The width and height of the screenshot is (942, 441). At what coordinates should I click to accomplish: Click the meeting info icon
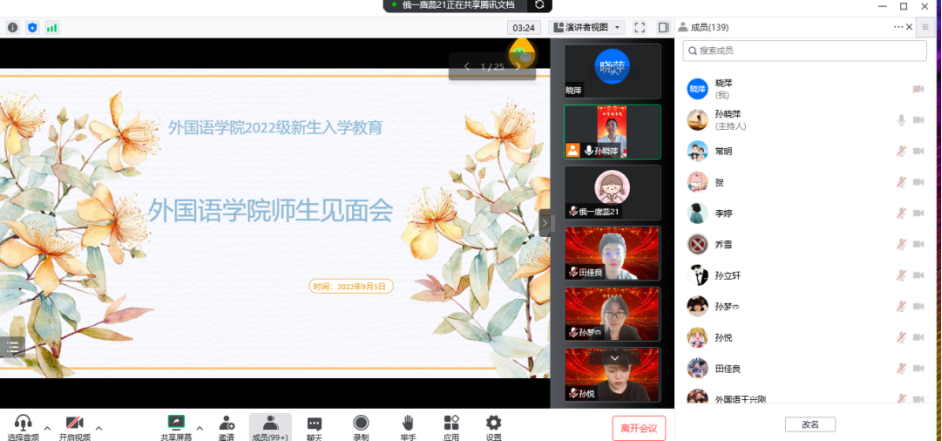13,27
